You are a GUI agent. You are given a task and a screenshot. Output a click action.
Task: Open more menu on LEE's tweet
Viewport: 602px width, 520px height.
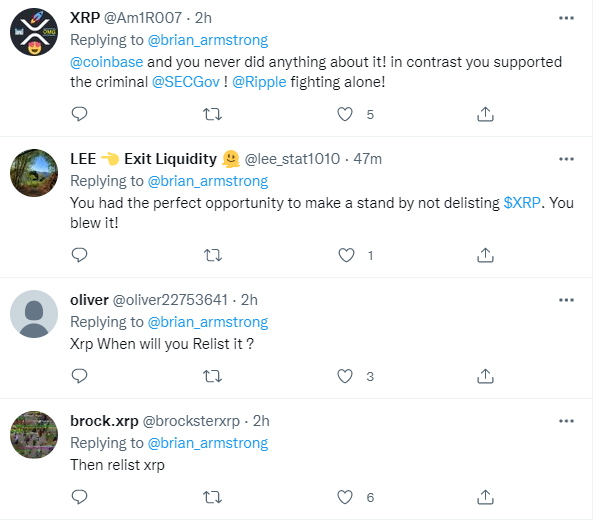(x=566, y=159)
